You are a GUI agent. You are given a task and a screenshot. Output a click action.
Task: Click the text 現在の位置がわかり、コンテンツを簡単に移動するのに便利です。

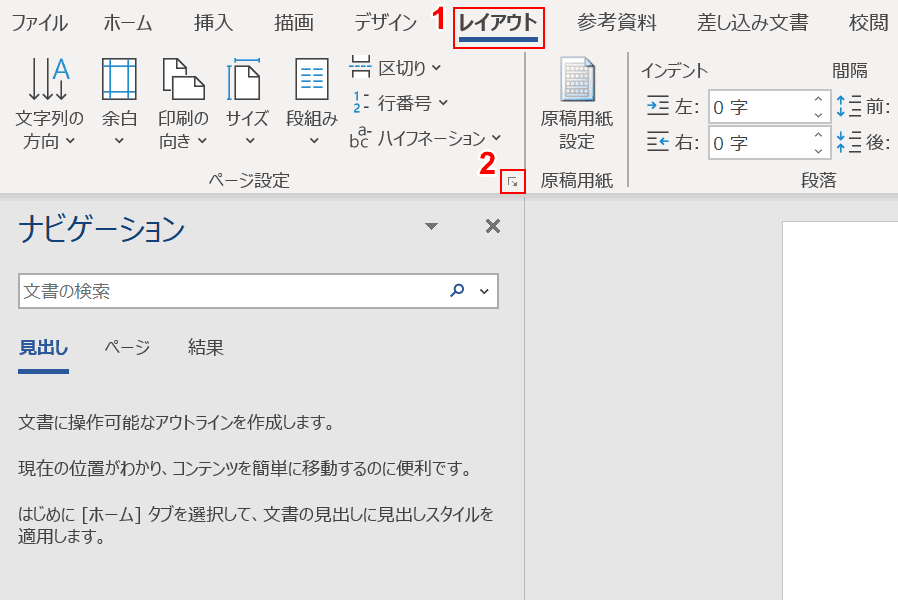[245, 468]
